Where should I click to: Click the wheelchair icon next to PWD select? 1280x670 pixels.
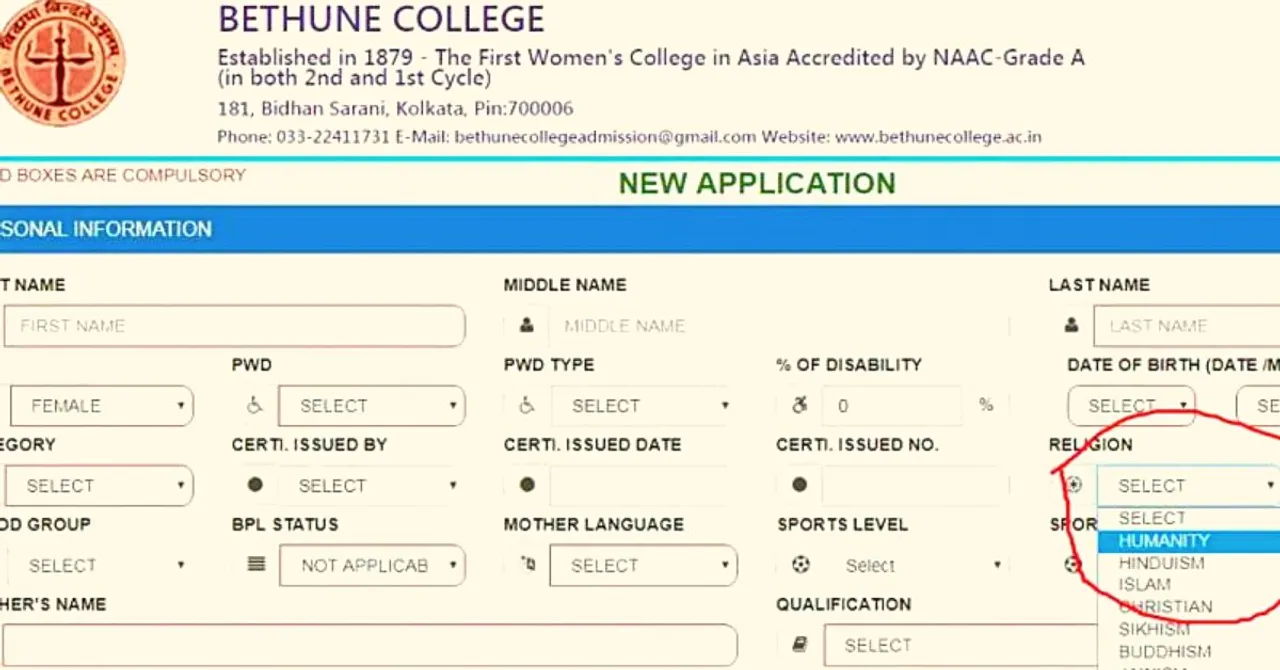[x=255, y=405]
